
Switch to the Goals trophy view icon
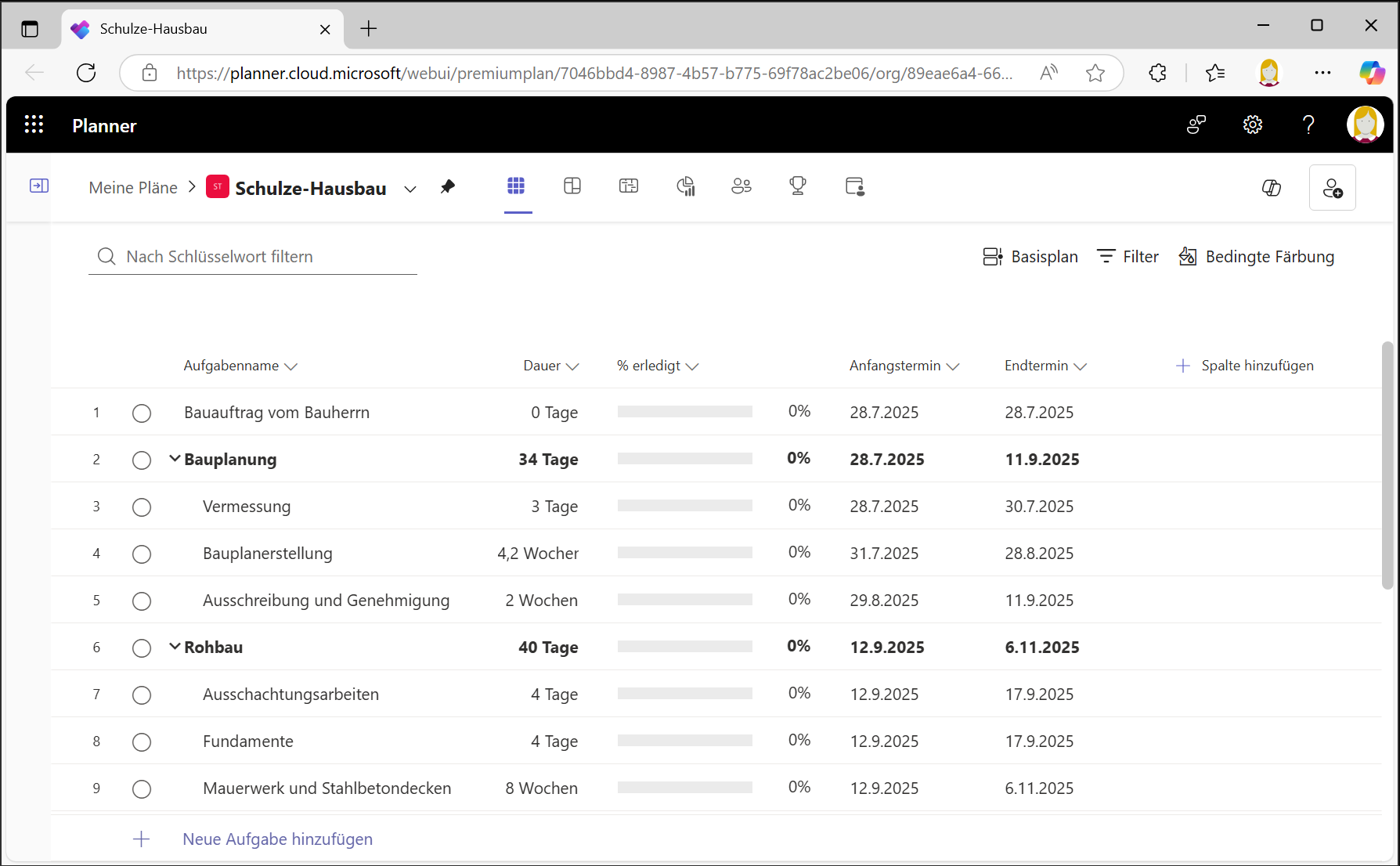tap(798, 186)
